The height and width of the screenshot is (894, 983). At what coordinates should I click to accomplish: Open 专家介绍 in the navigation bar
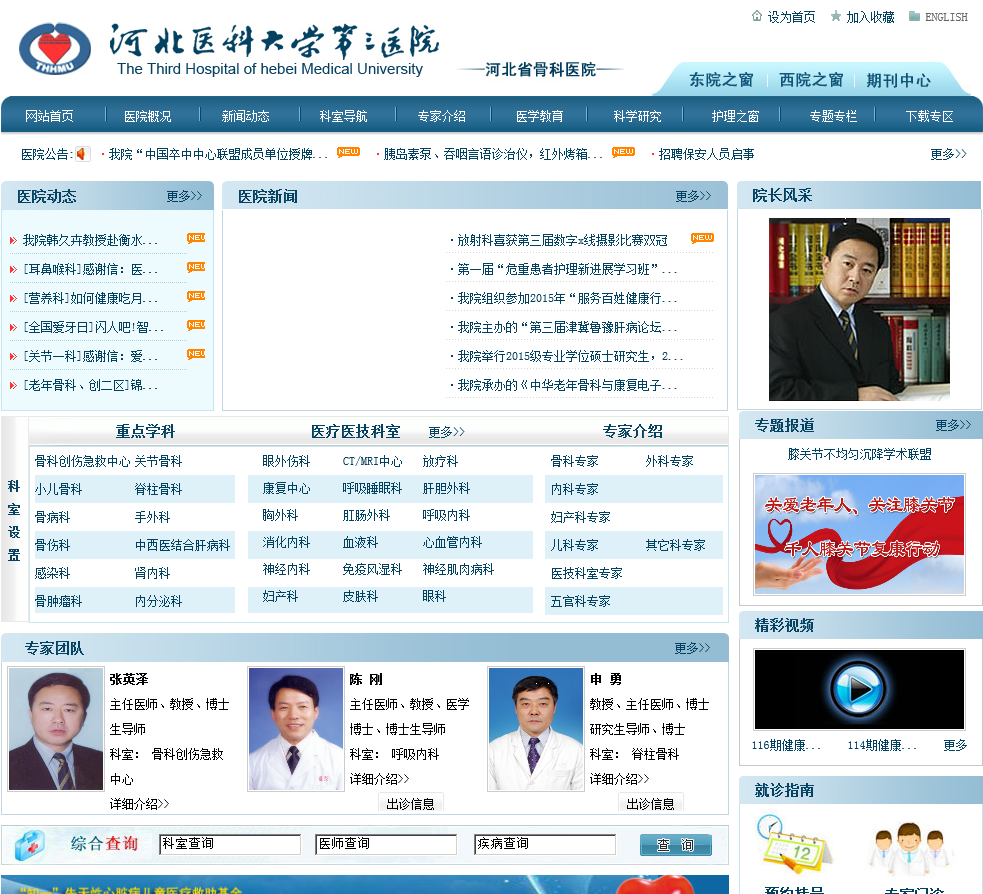coord(441,116)
